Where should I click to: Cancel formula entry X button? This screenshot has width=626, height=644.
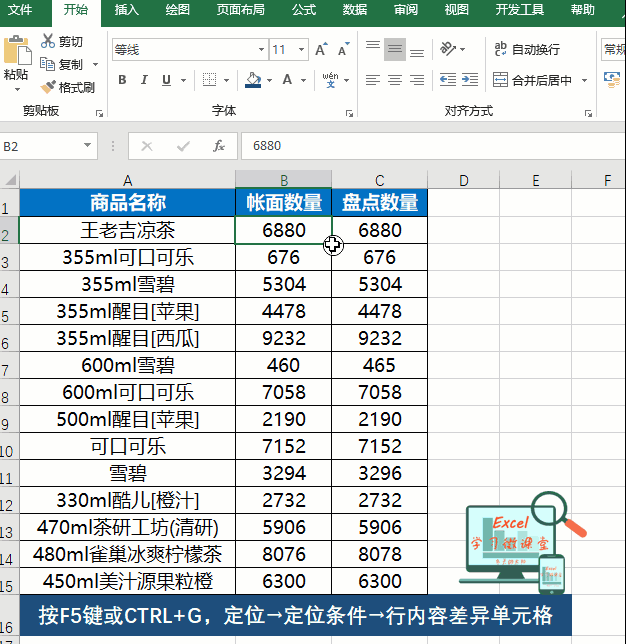(147, 146)
